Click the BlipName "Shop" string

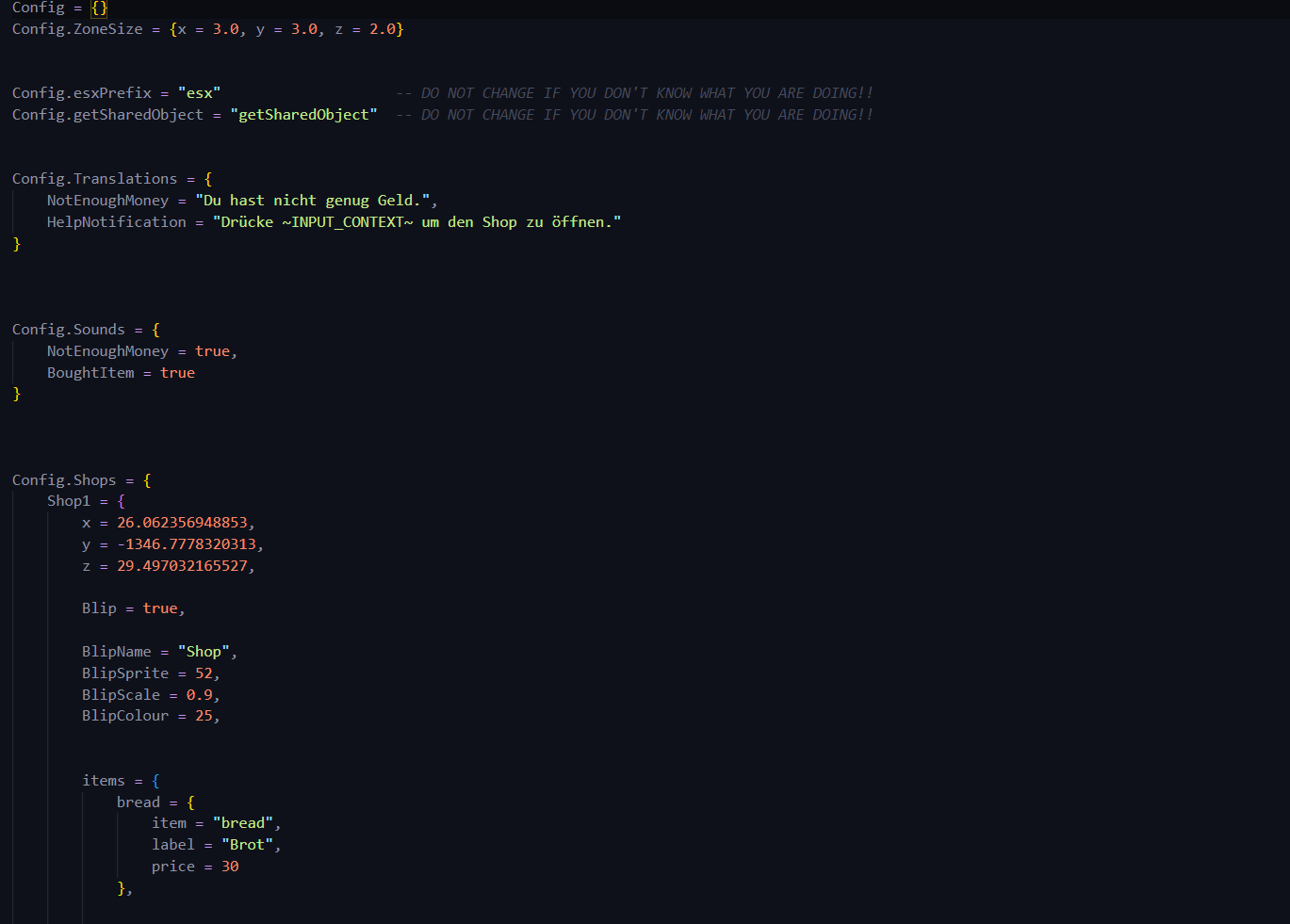coord(204,652)
